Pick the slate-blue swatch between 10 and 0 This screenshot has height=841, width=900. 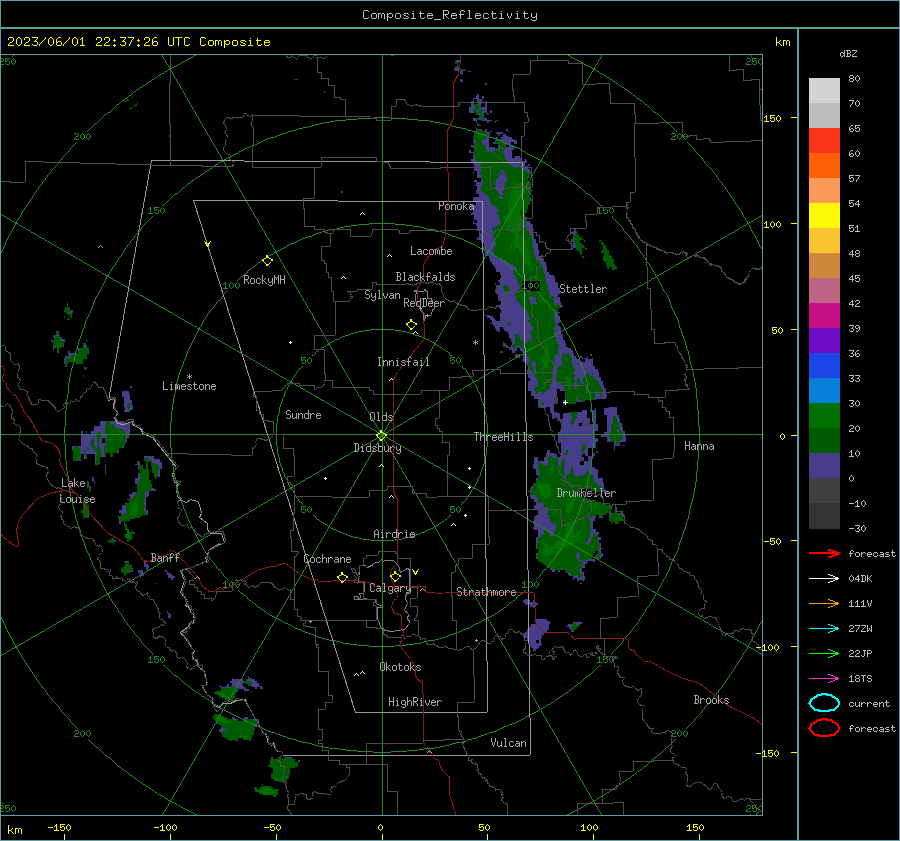coord(824,466)
